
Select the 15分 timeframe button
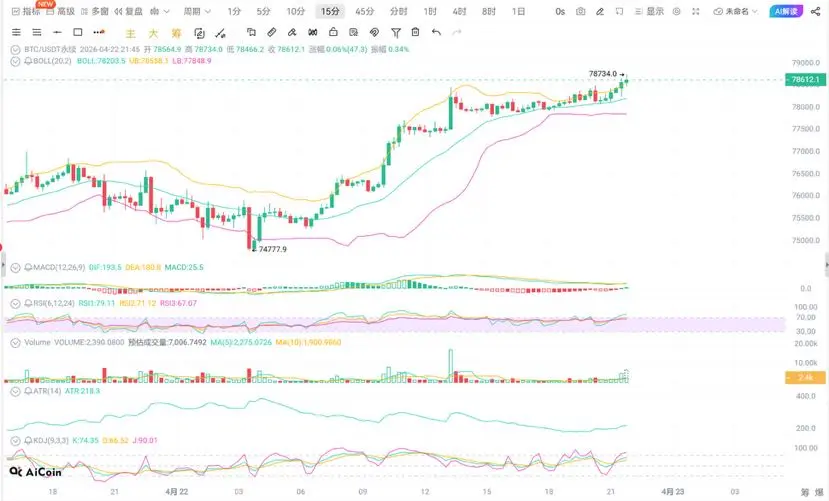point(330,11)
